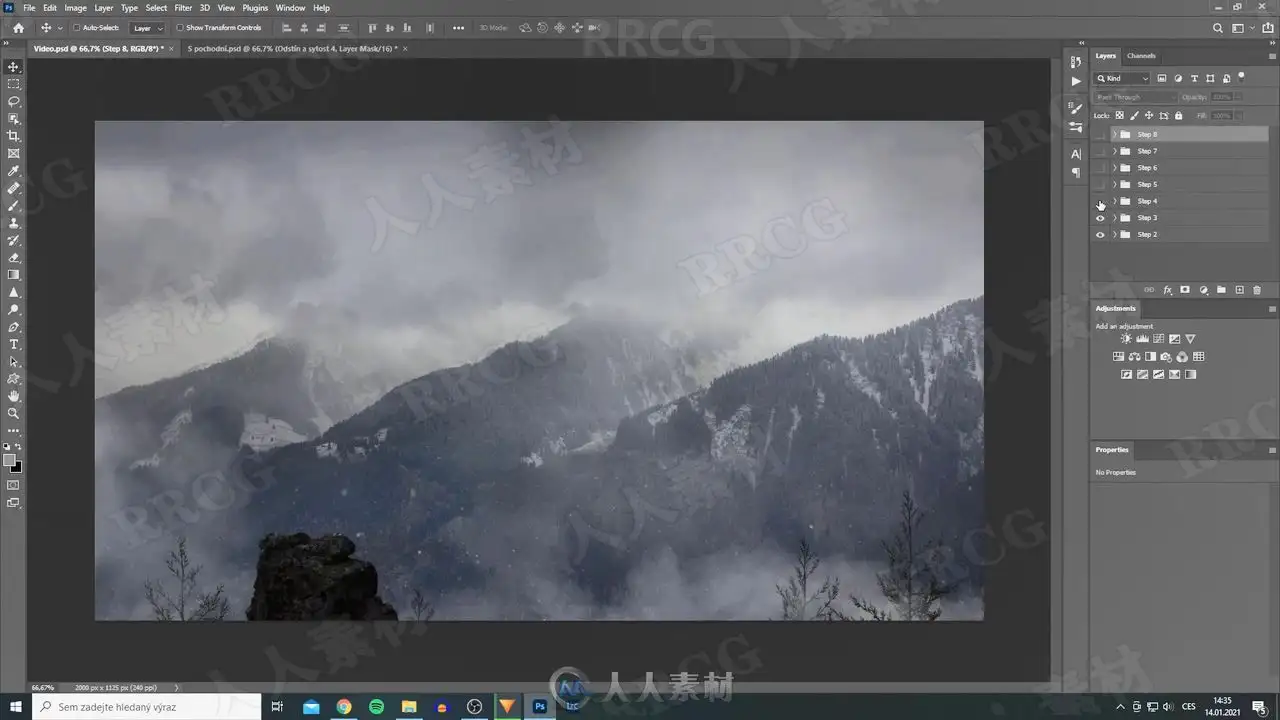Viewport: 1280px width, 720px height.
Task: Open the Image menu
Action: (76, 8)
